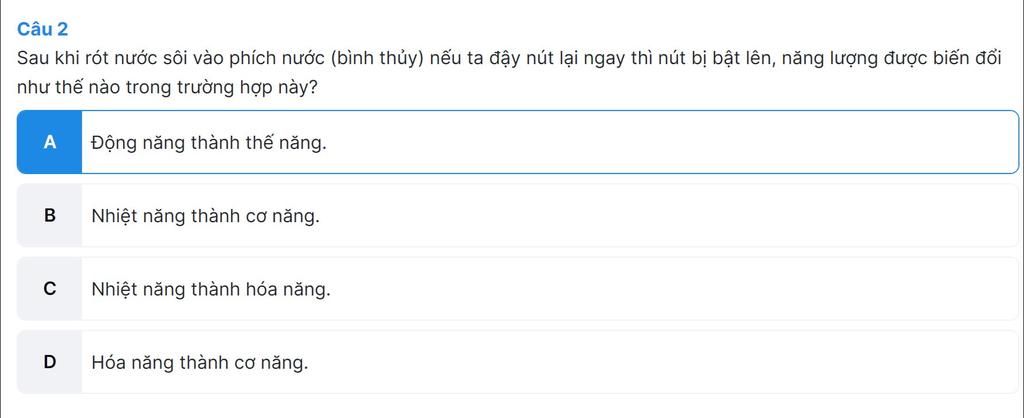Viewport: 1024px width, 418px height.
Task: Select answer text 'Hóa năng thành cơ năng.'
Action: click(x=200, y=362)
